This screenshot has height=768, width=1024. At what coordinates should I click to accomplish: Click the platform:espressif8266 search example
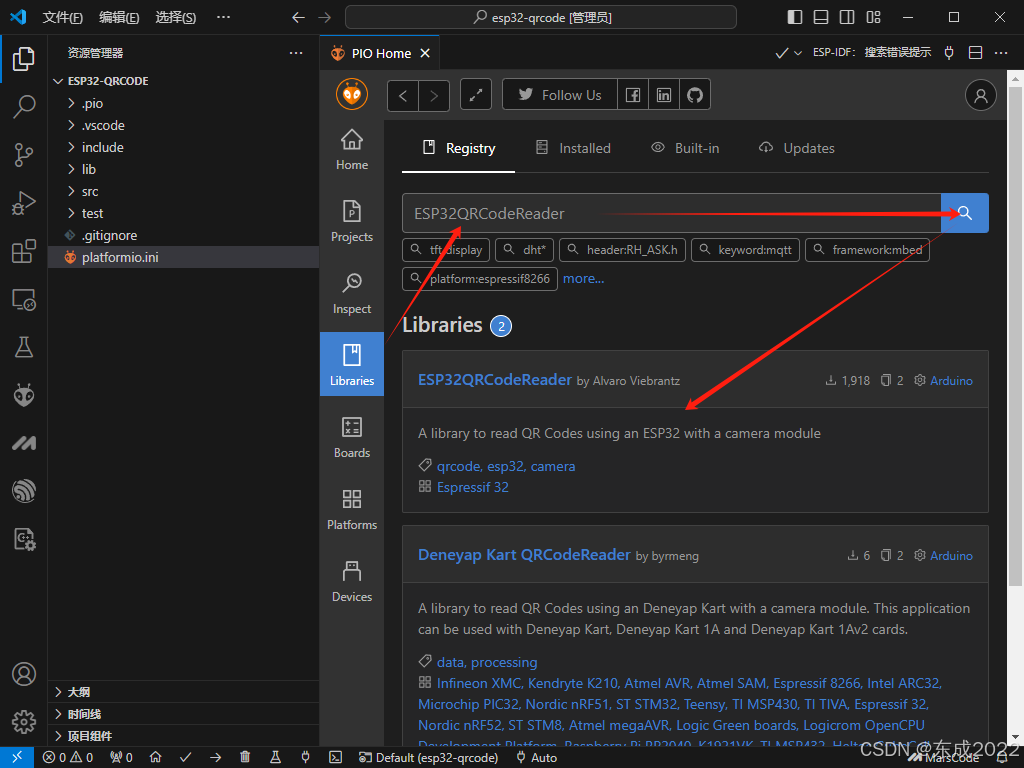480,279
